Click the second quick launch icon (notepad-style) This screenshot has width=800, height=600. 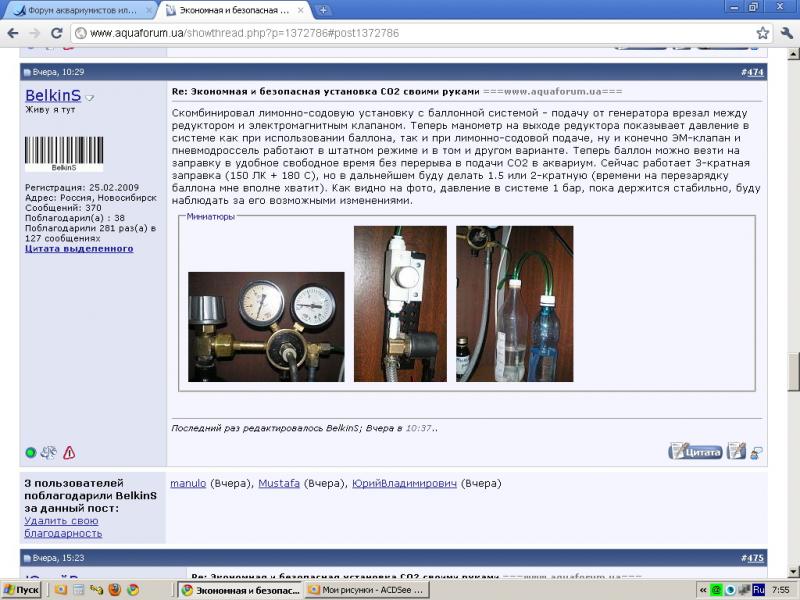pos(79,590)
